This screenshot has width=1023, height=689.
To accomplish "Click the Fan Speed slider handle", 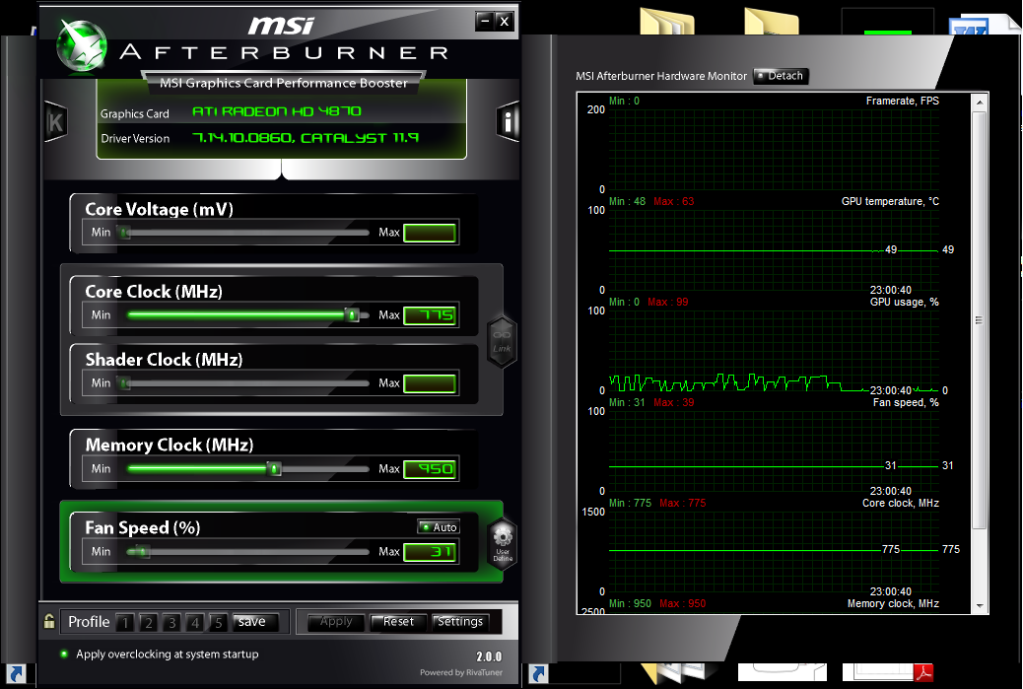I will (142, 552).
